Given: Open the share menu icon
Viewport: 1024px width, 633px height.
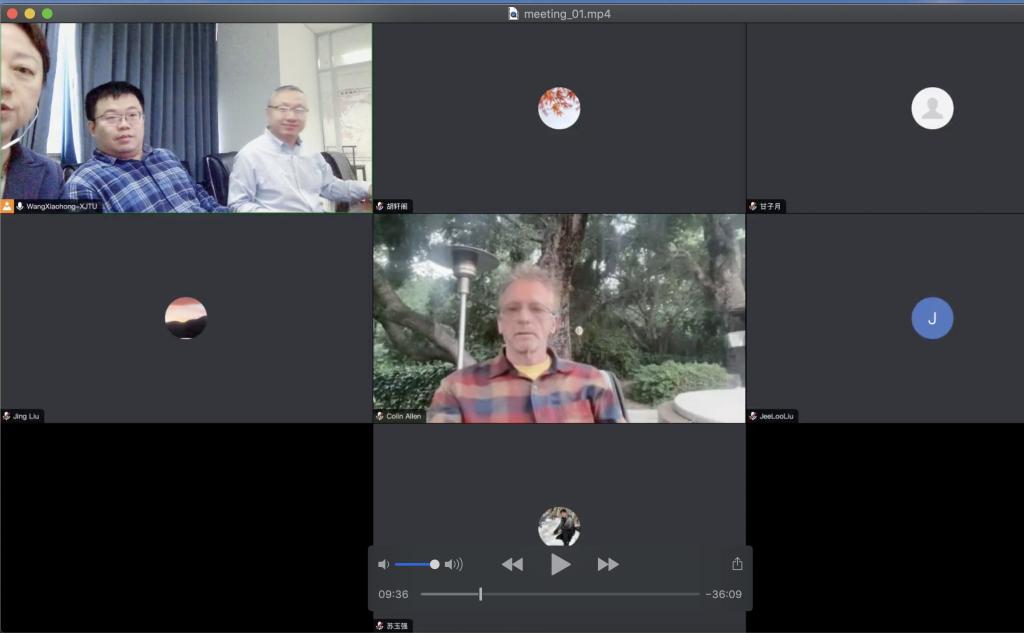Looking at the screenshot, I should [x=737, y=564].
